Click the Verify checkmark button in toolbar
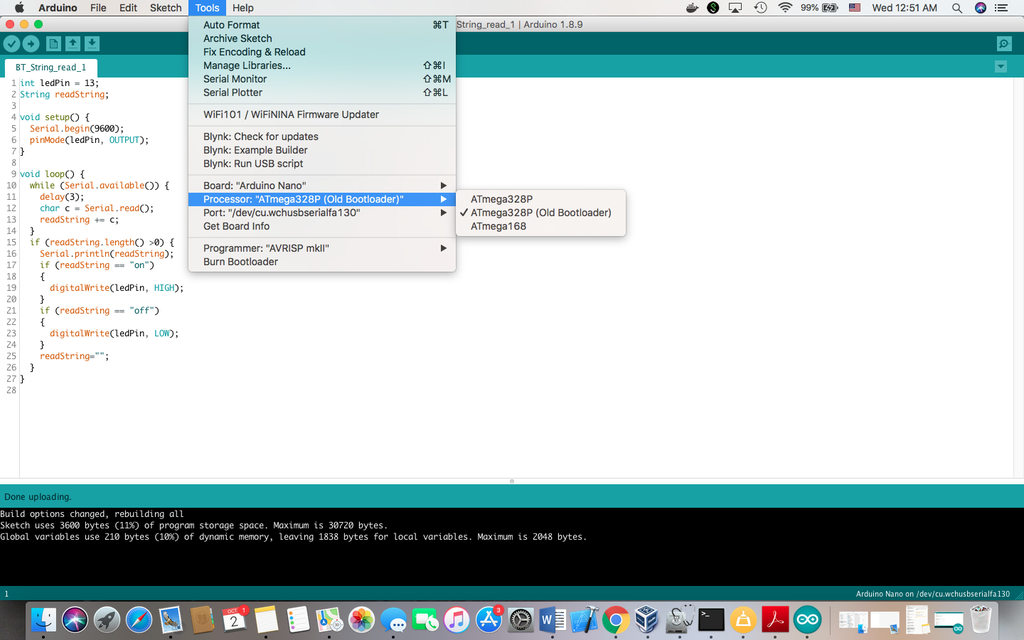The image size is (1024, 640). coord(12,44)
